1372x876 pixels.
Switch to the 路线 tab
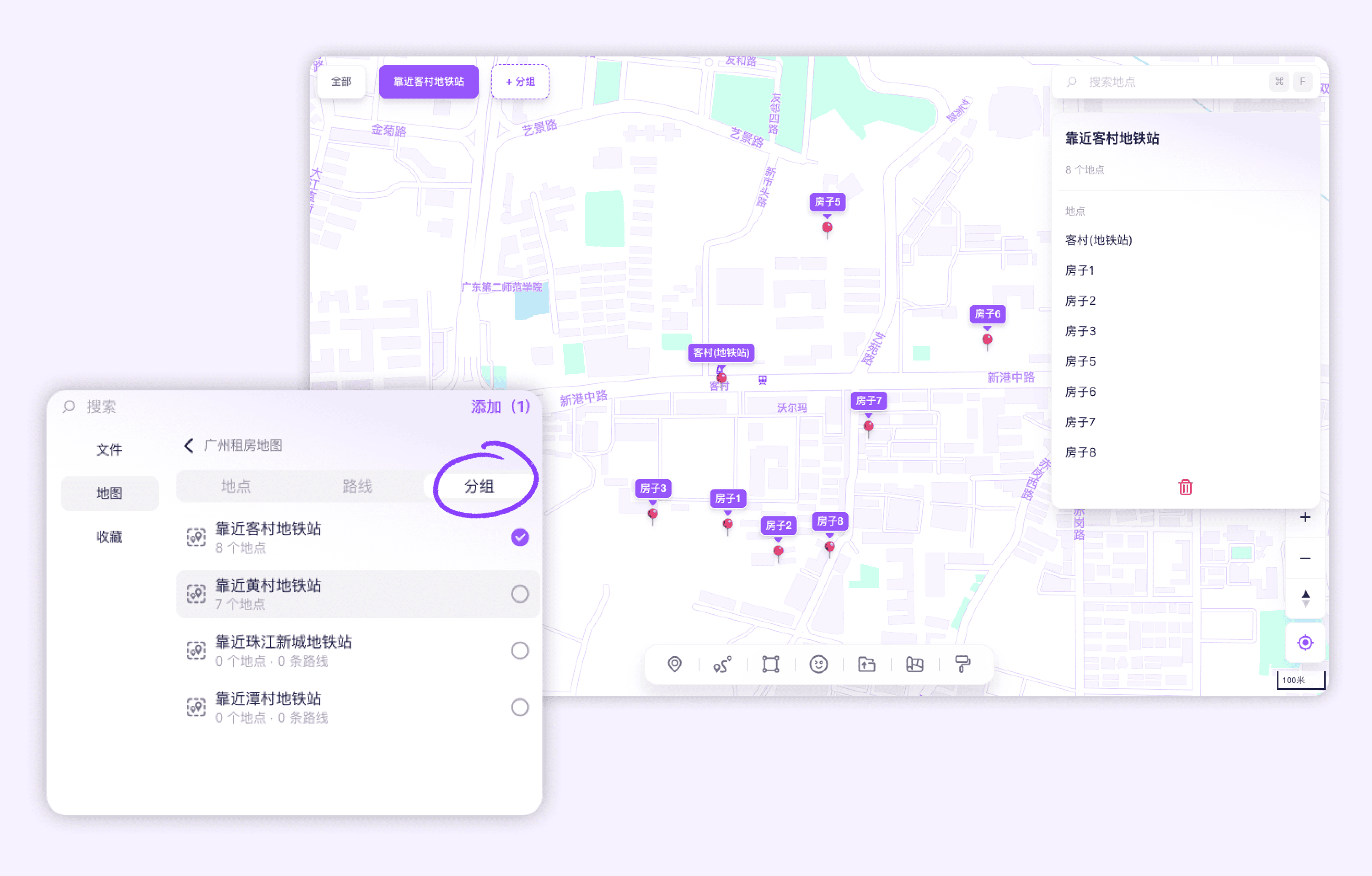(357, 486)
